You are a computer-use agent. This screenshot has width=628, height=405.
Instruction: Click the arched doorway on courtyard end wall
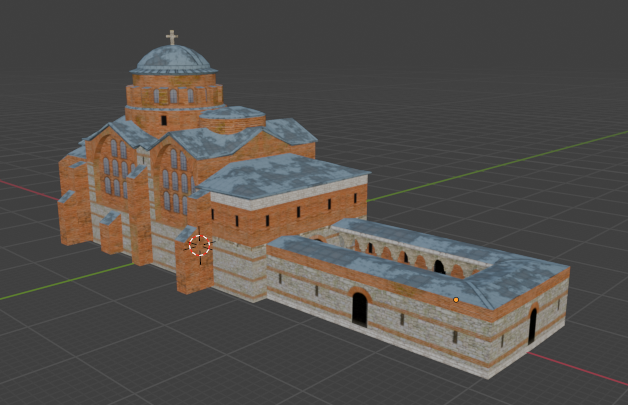[x=532, y=325]
